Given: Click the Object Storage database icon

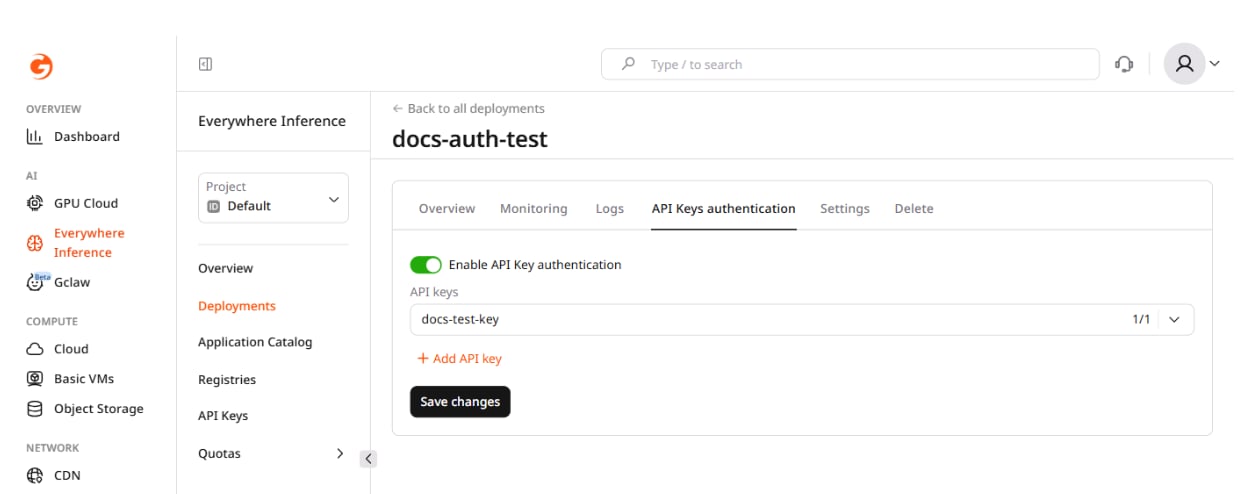Looking at the screenshot, I should pyautogui.click(x=35, y=409).
